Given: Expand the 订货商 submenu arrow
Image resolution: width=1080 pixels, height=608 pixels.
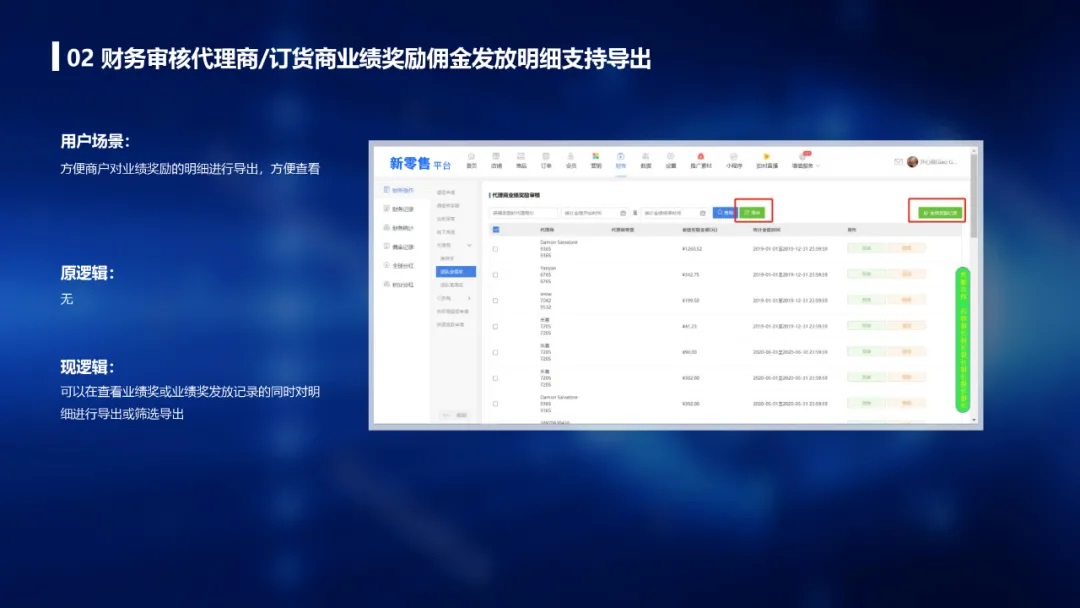Looking at the screenshot, I should pyautogui.click(x=470, y=298).
